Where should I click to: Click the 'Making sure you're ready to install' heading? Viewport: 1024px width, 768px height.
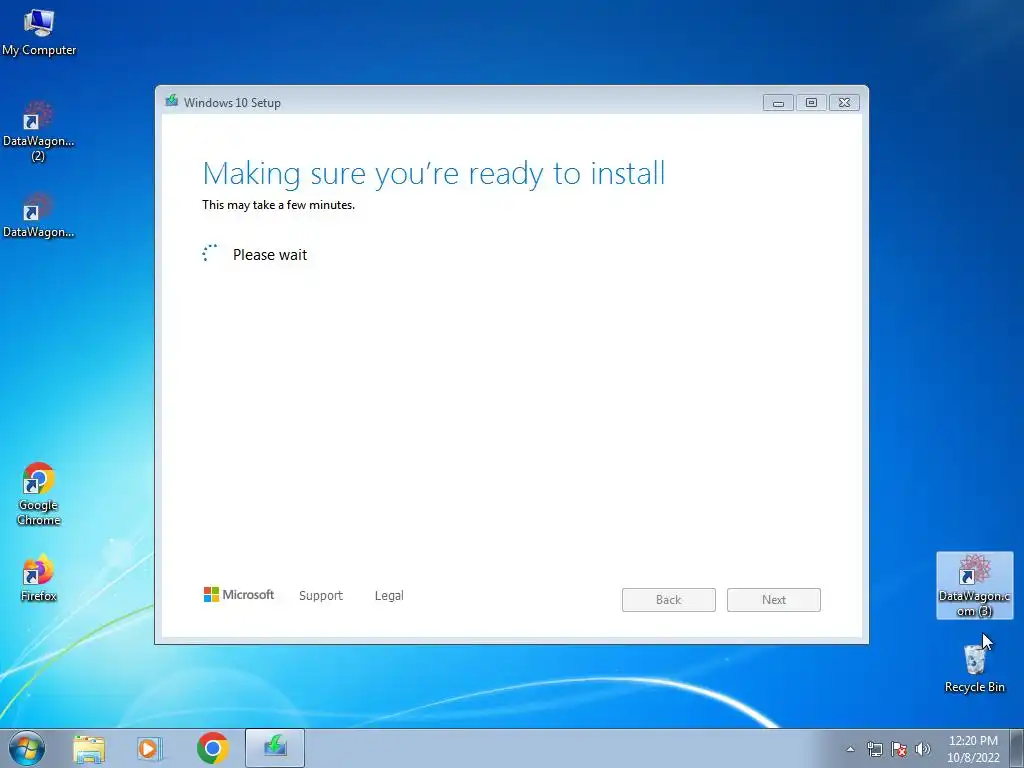(434, 174)
